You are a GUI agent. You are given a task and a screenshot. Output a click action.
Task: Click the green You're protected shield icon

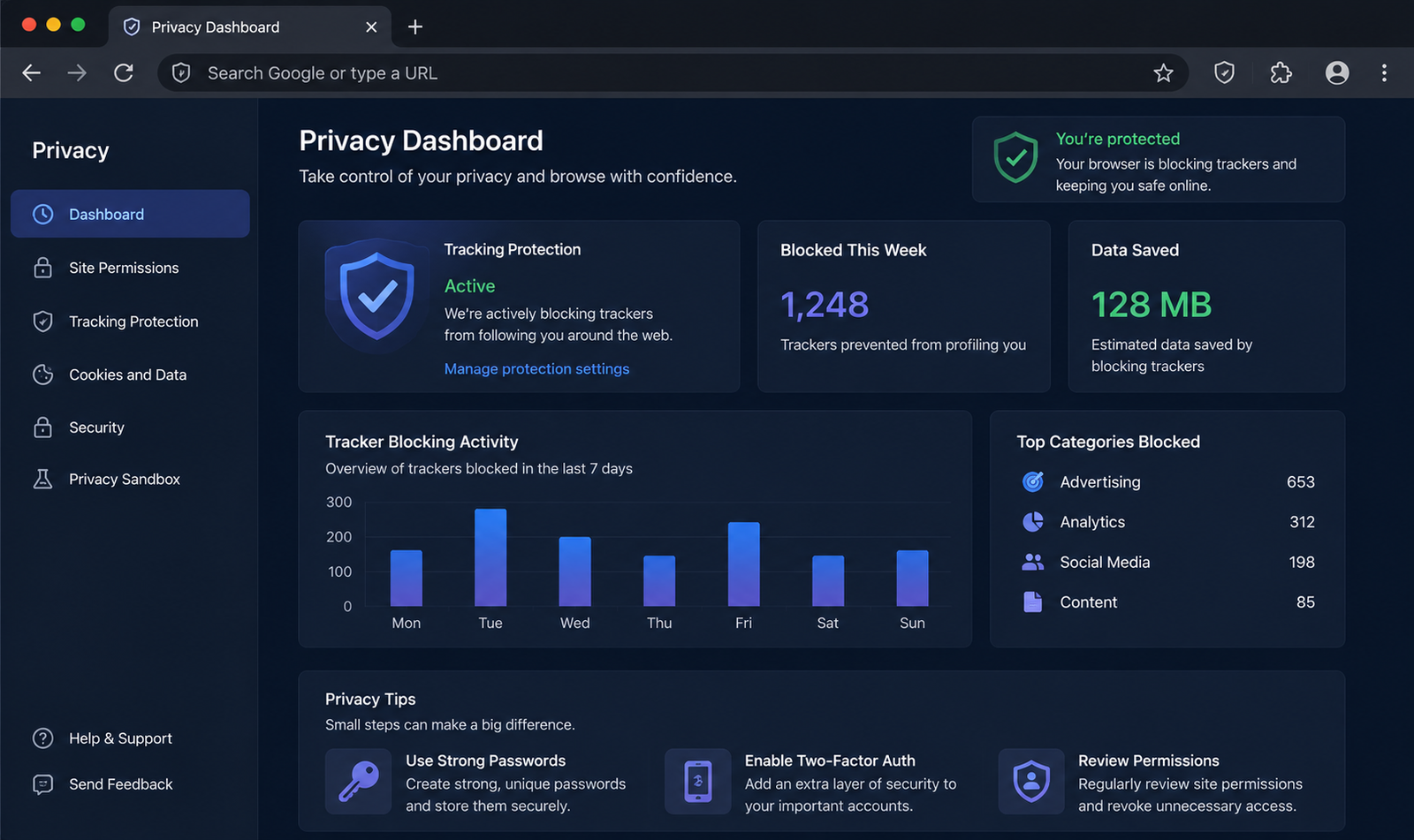(1015, 158)
